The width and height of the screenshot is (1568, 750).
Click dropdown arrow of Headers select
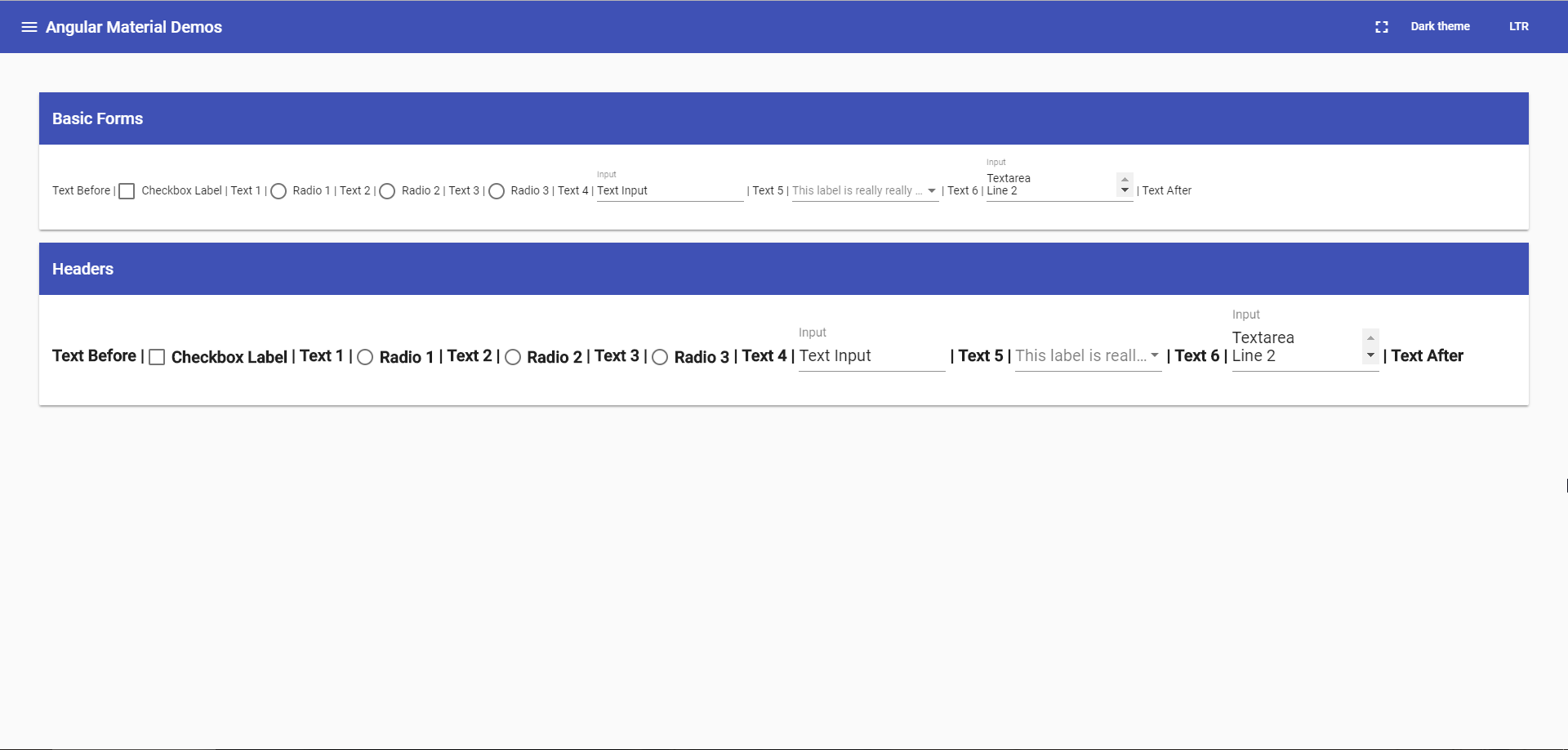point(1155,355)
